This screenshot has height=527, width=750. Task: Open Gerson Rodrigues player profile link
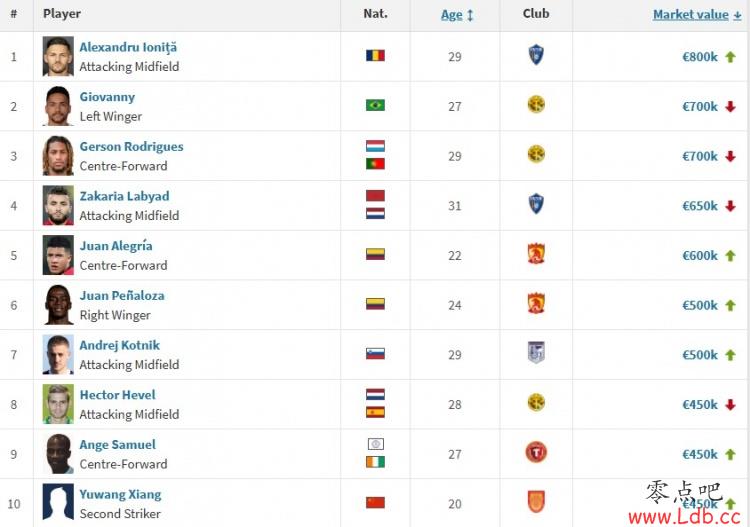(x=132, y=146)
